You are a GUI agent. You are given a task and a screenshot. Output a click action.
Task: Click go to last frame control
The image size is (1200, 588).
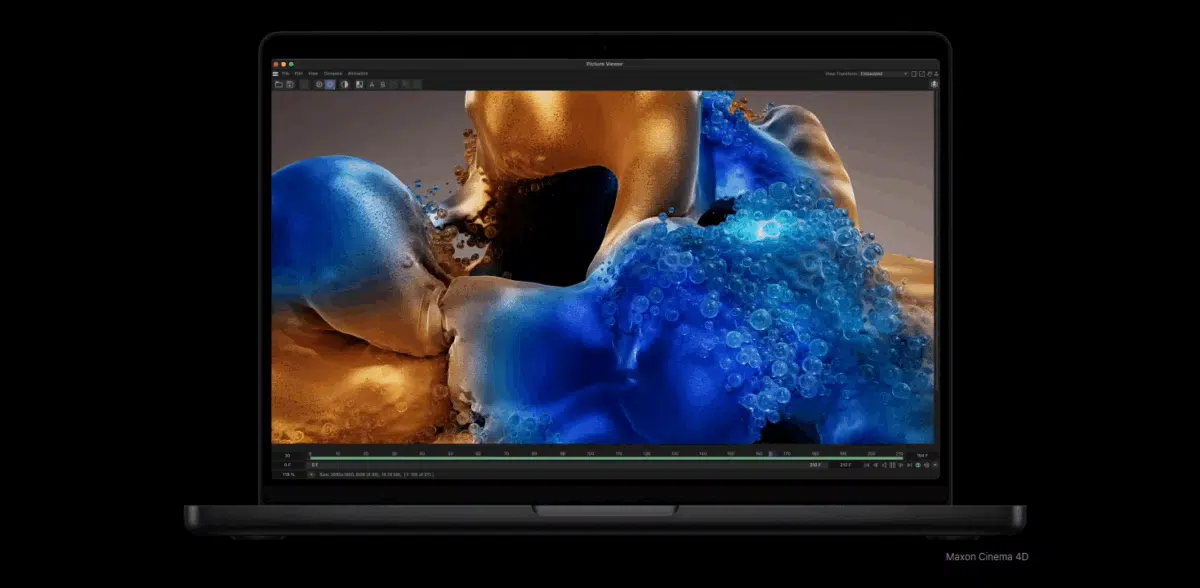(909, 465)
